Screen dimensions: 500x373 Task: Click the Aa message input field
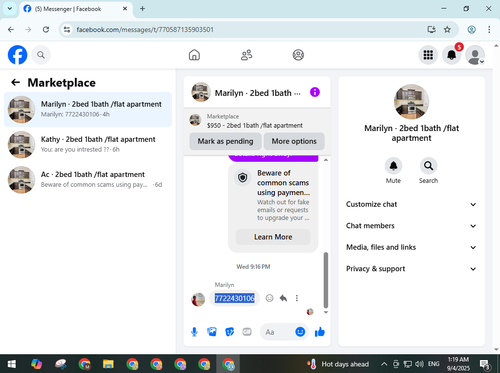[x=283, y=332]
